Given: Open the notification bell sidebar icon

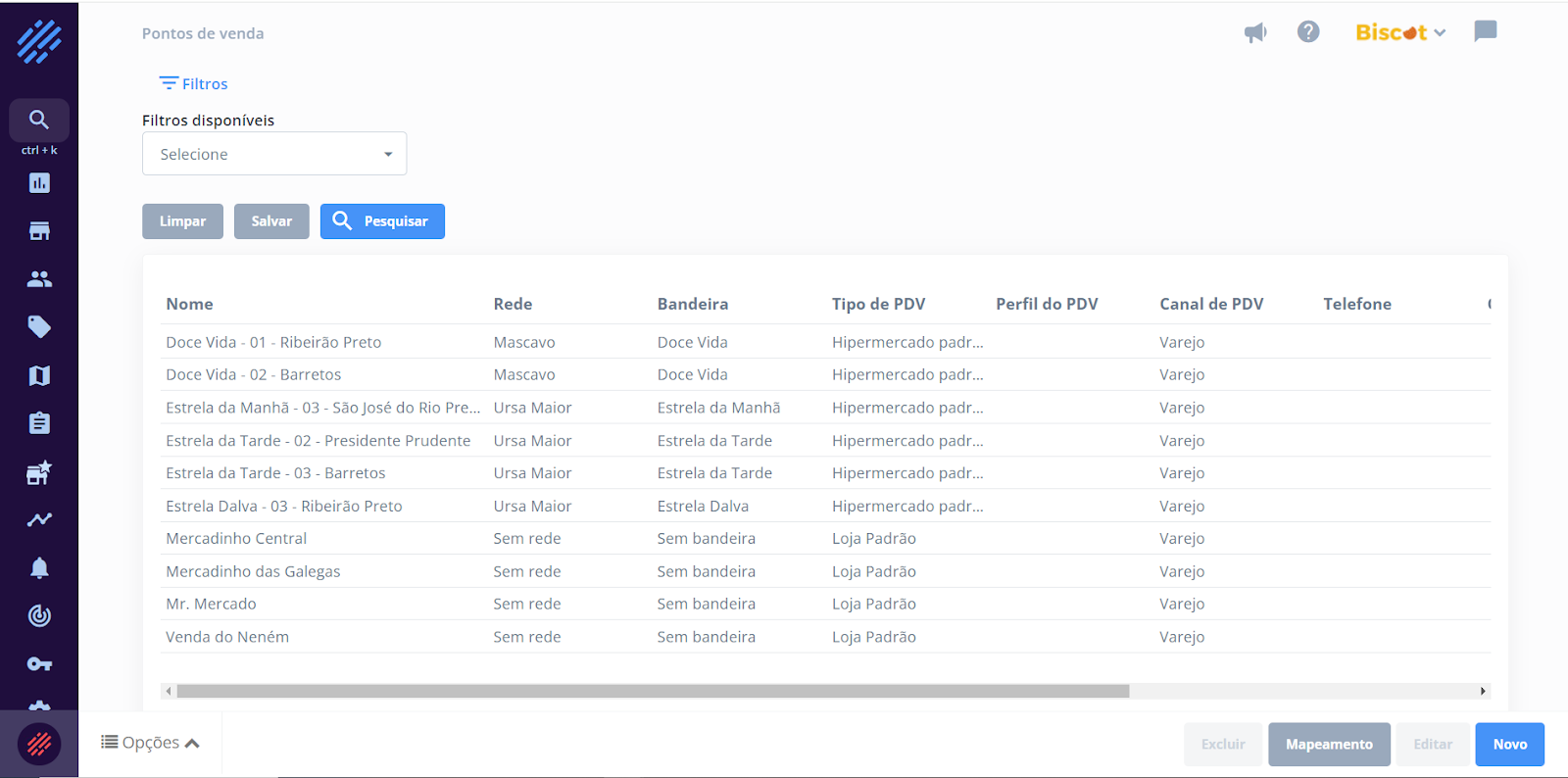Looking at the screenshot, I should [39, 567].
